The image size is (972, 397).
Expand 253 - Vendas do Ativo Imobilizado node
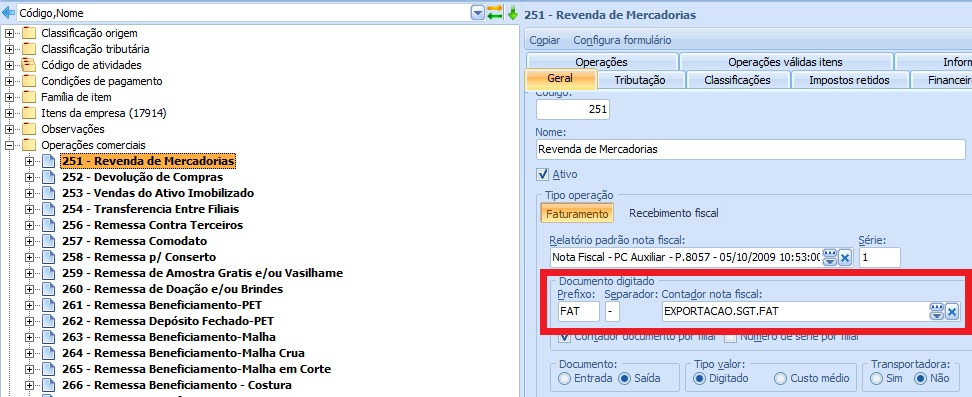pos(29,194)
